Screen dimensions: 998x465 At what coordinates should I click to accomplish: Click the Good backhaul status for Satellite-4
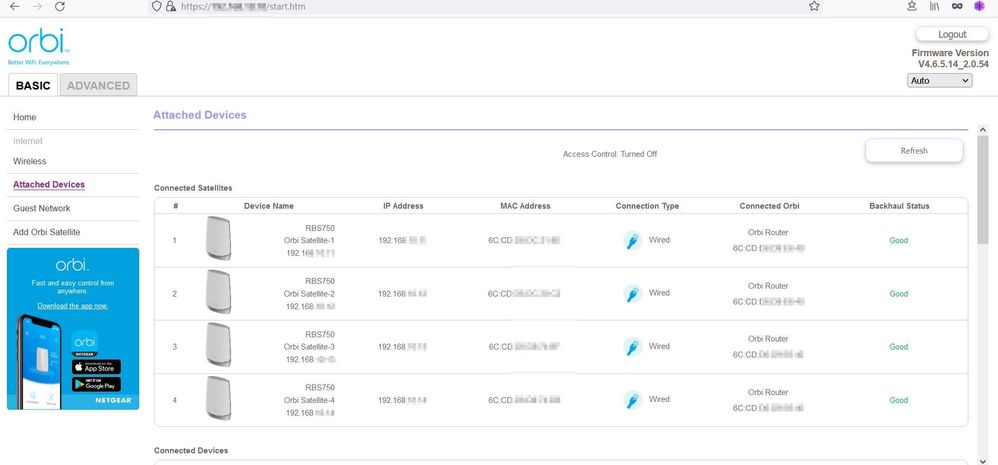click(899, 400)
